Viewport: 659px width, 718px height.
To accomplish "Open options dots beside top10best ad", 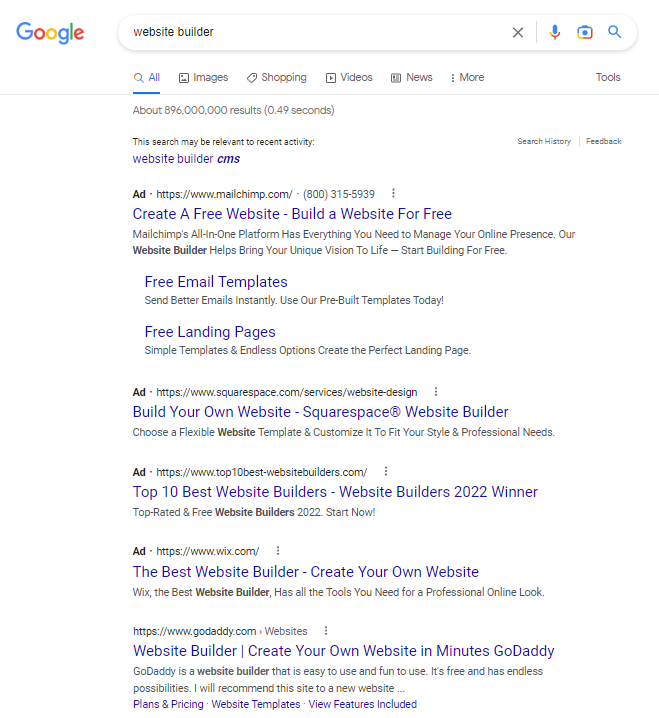I will [x=386, y=472].
